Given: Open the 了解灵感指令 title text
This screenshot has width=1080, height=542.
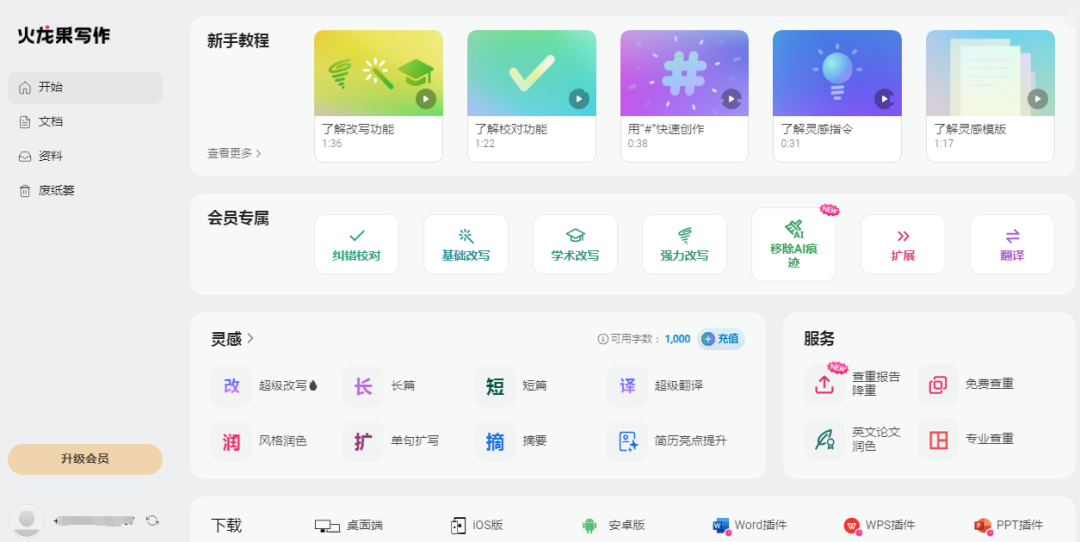Looking at the screenshot, I should coord(817,129).
